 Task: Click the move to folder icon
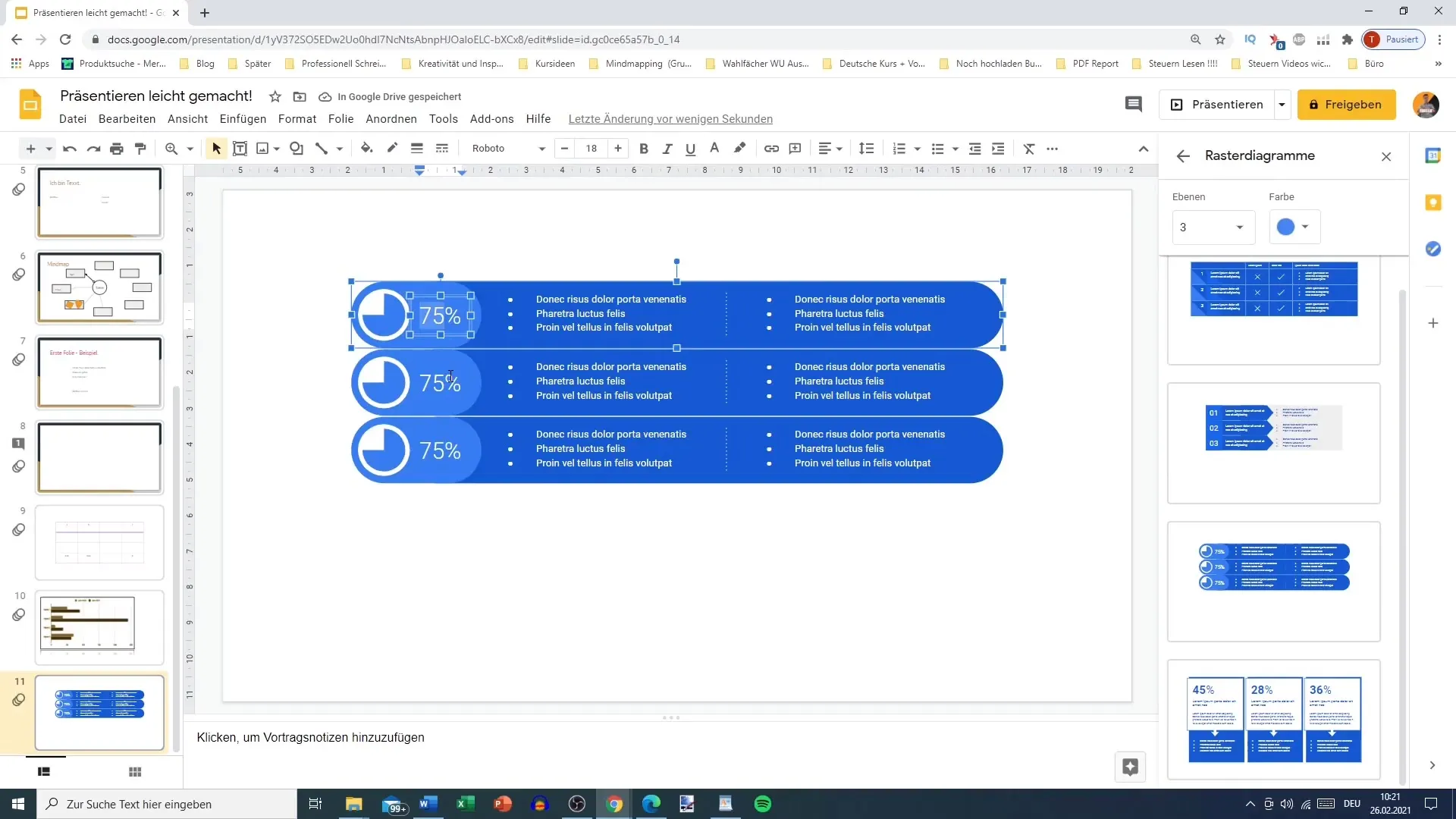pos(300,96)
